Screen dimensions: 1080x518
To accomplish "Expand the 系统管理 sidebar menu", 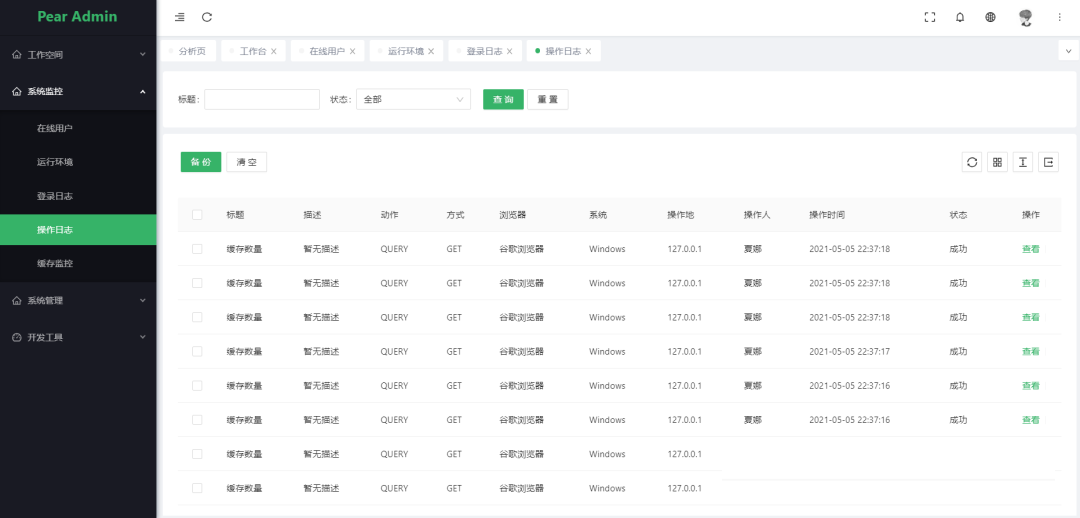I will coord(78,300).
